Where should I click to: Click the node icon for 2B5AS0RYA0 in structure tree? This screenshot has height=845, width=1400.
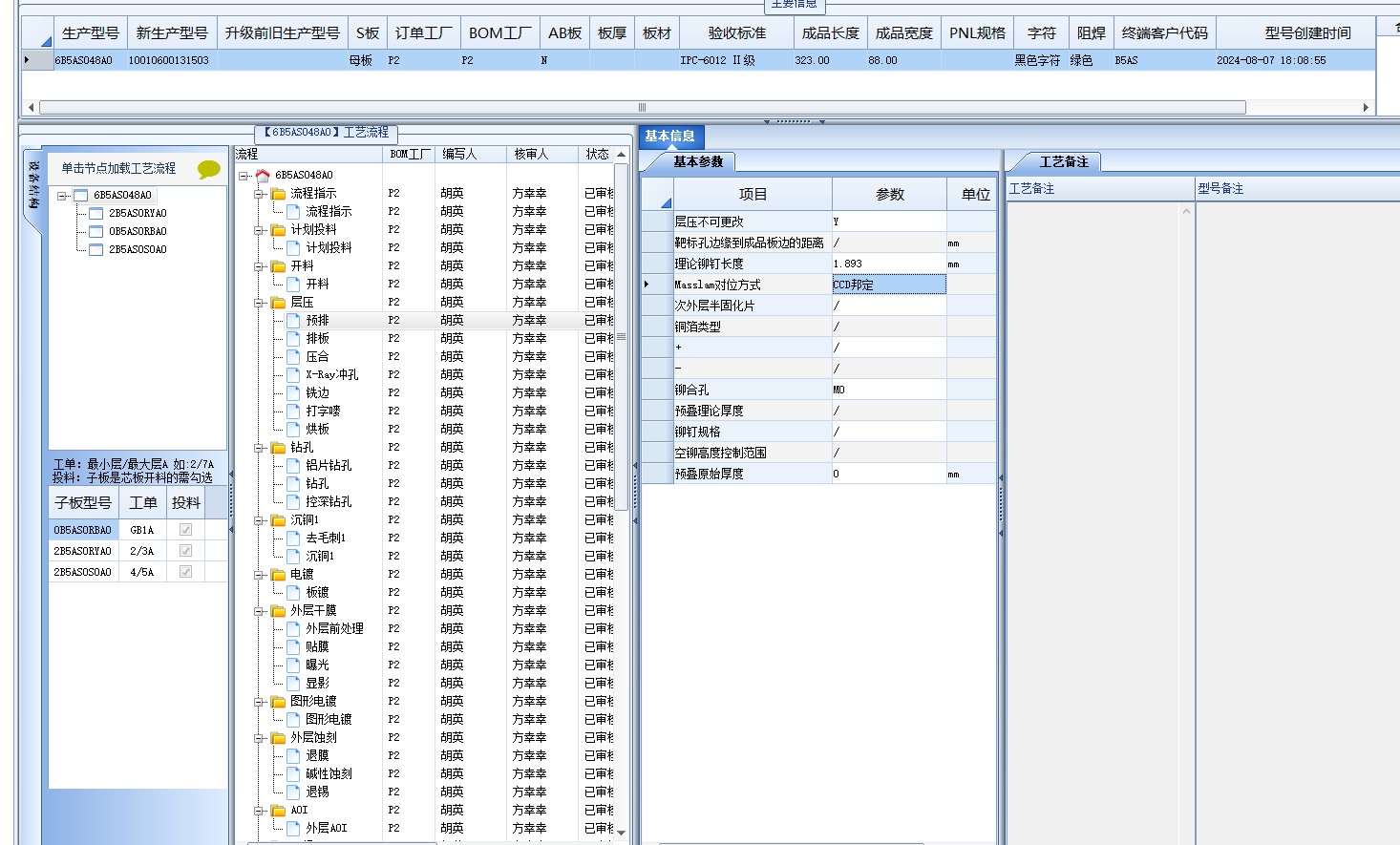(95, 213)
